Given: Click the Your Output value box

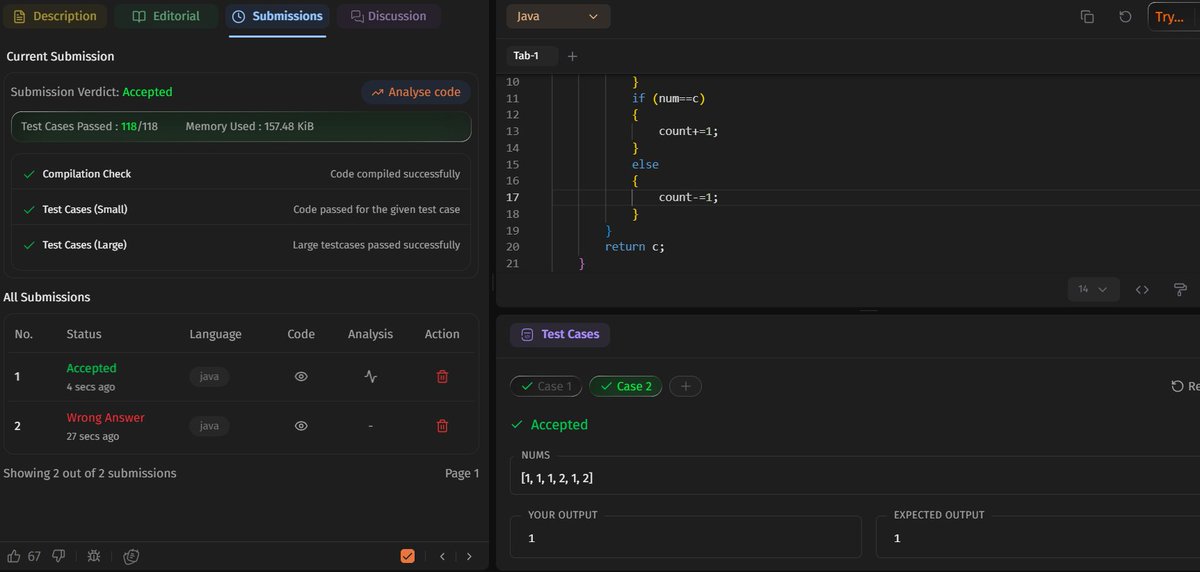Looking at the screenshot, I should [686, 537].
